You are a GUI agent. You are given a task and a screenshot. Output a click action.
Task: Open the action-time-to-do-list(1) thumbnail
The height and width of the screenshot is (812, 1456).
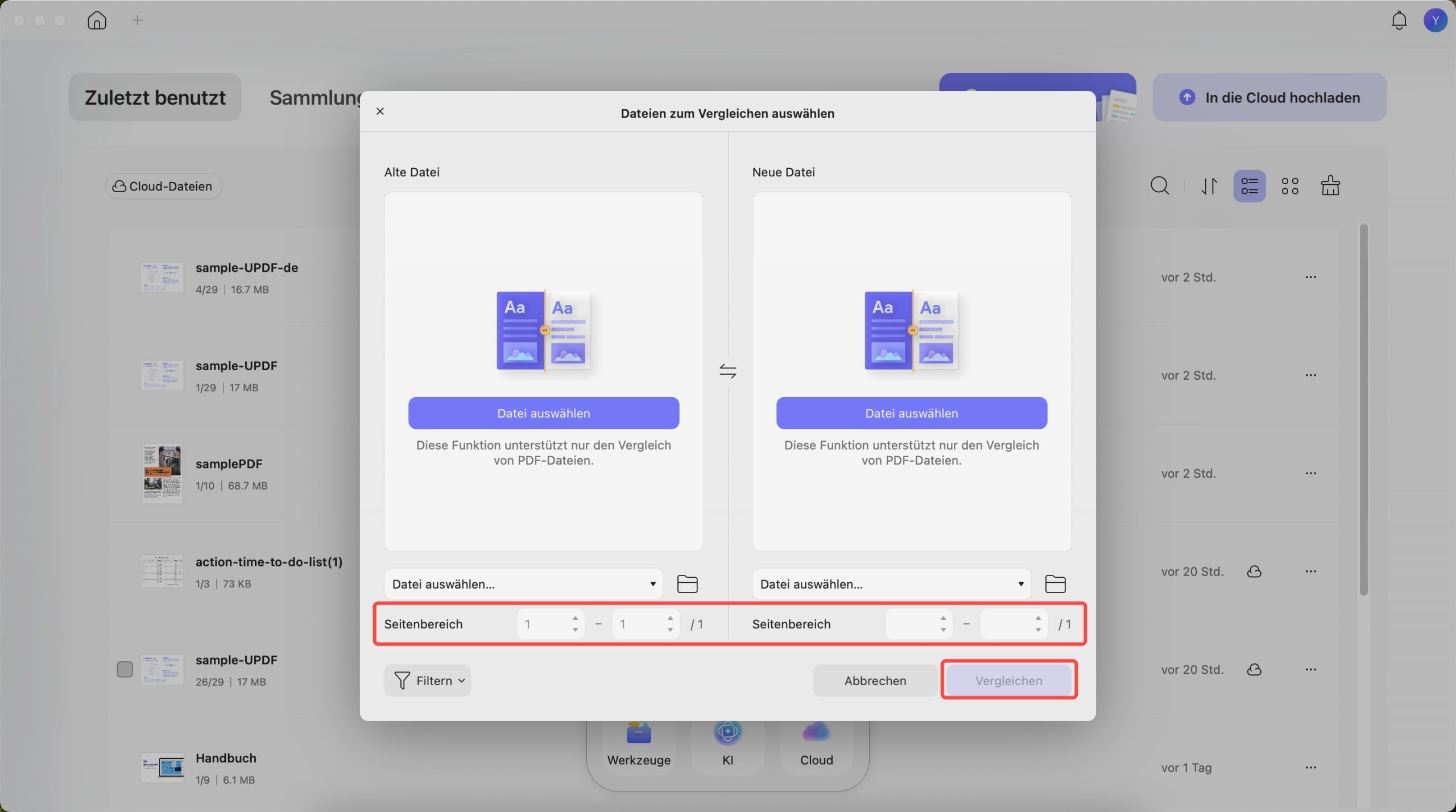(x=162, y=571)
